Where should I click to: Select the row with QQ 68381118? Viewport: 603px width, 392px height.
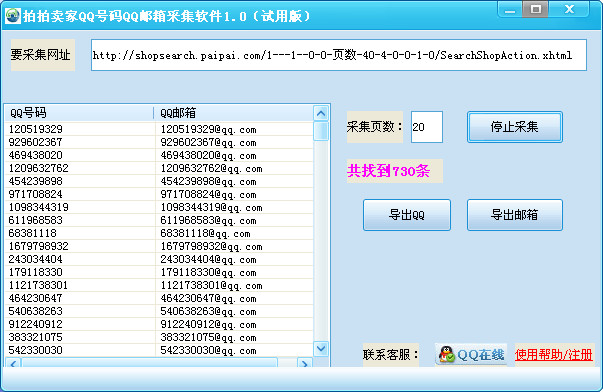pos(159,233)
